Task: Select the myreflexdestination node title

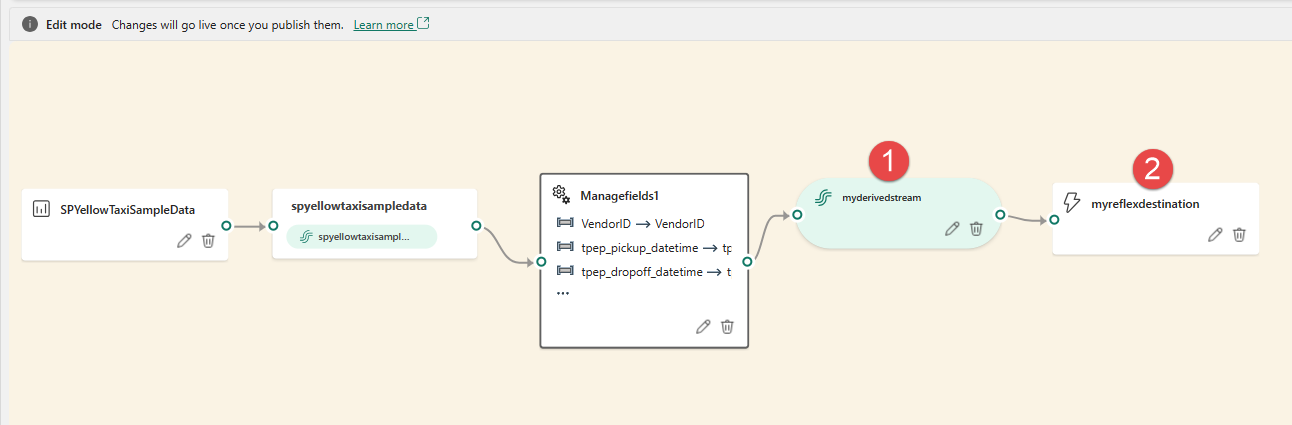Action: [1145, 203]
